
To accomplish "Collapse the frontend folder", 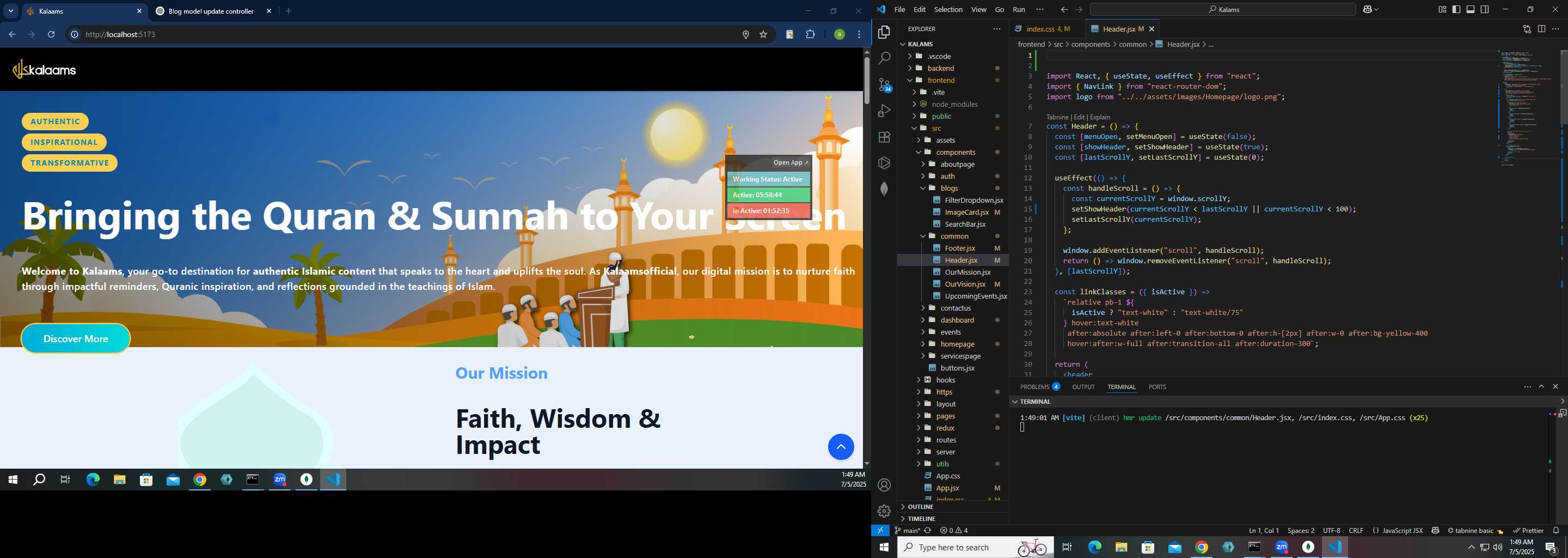I will coord(953,81).
